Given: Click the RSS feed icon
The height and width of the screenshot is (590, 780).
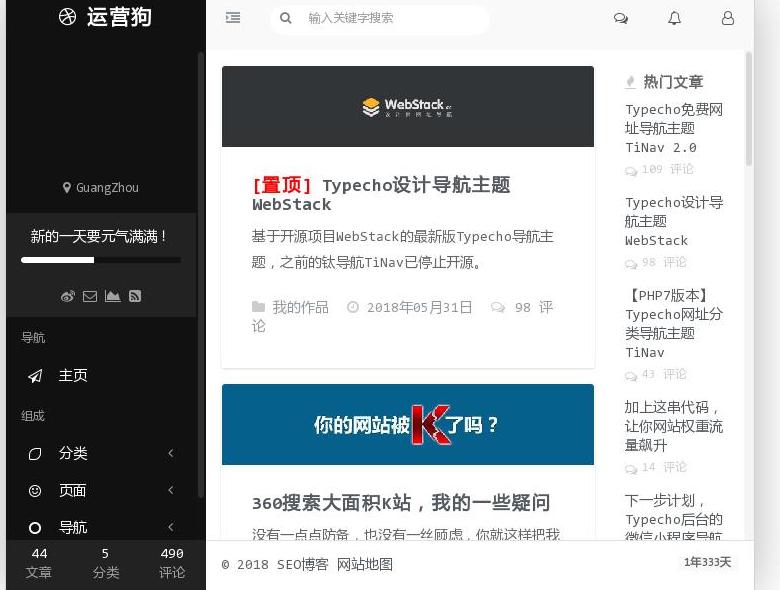Looking at the screenshot, I should [135, 296].
